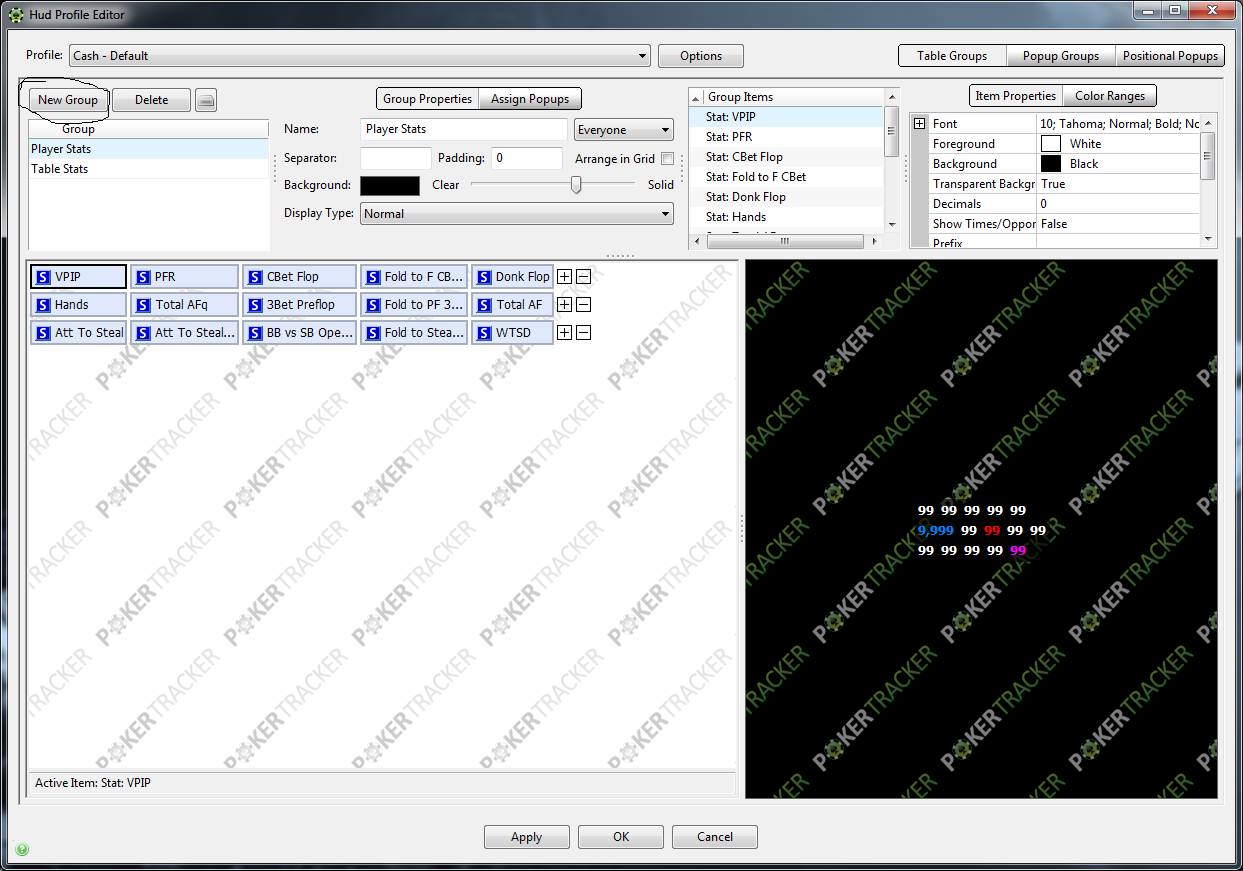Click the Delete group button
The image size is (1243, 871).
pos(152,100)
